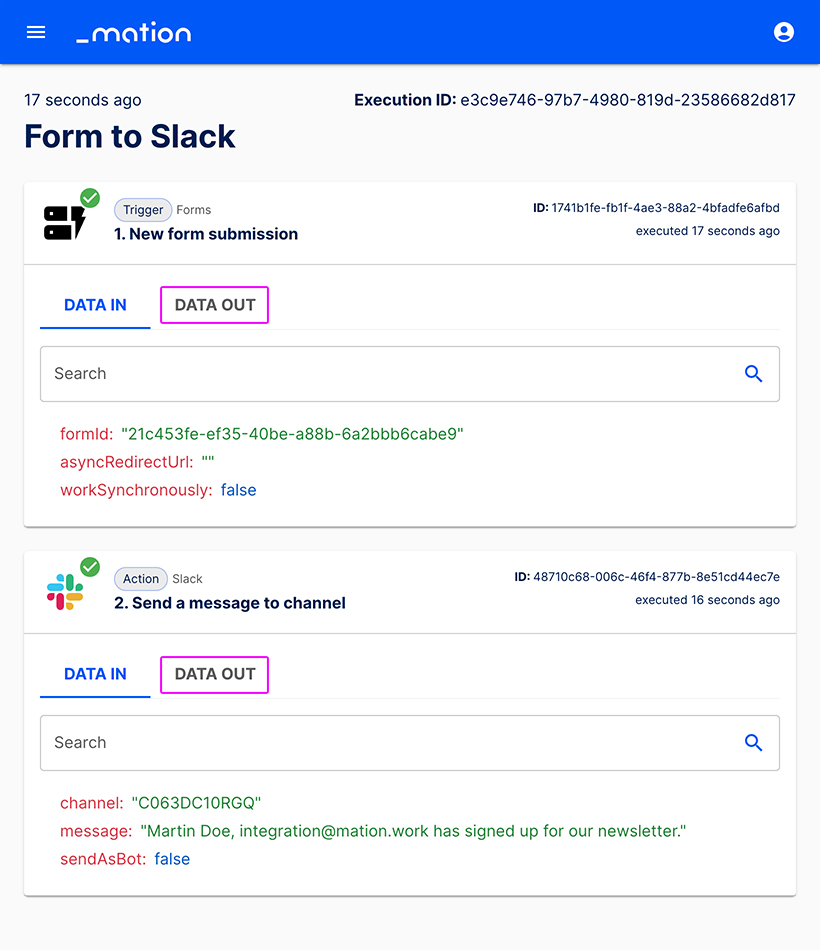Screen dimensions: 820x950
Task: Switch to DATA OUT on the Slack message step
Action: pos(213,674)
